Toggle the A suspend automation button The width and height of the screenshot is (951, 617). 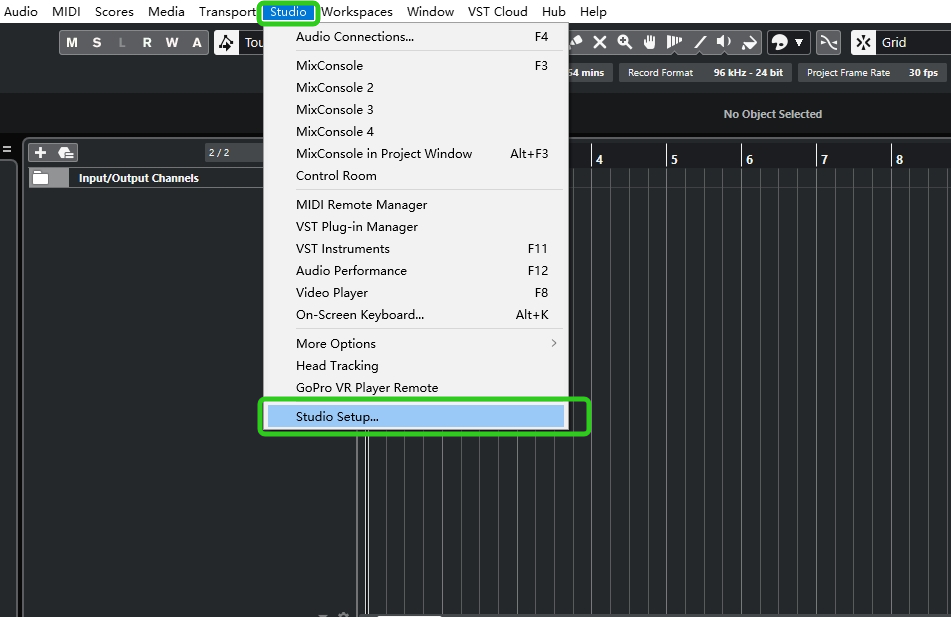coord(197,42)
